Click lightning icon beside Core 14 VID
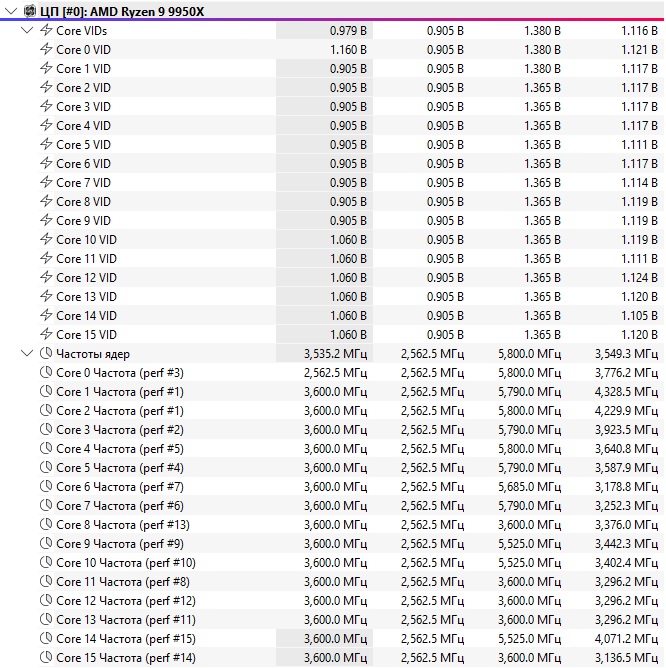Image resolution: width=666 pixels, height=668 pixels. (46, 315)
